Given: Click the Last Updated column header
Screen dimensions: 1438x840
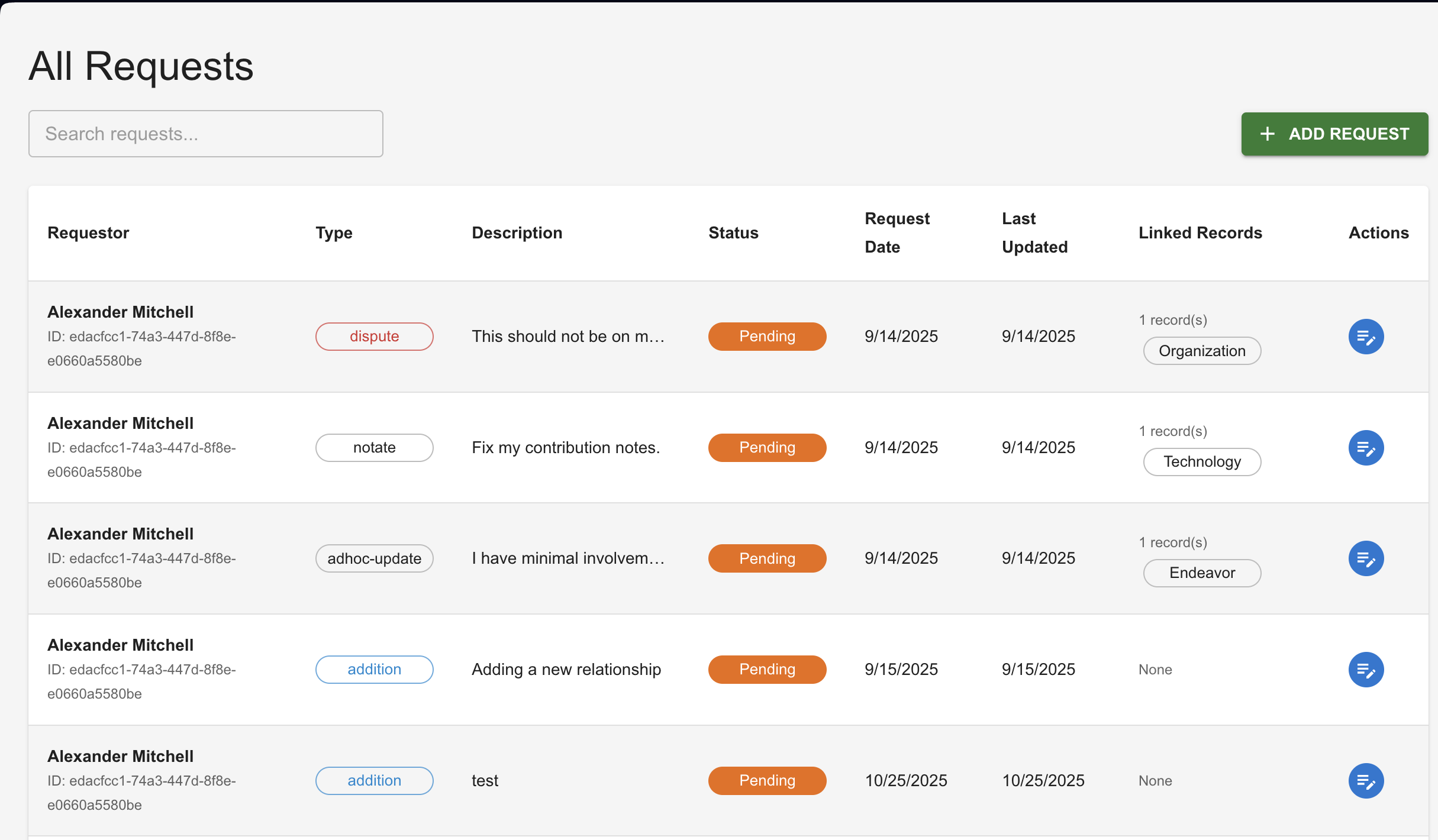Looking at the screenshot, I should click(1034, 232).
